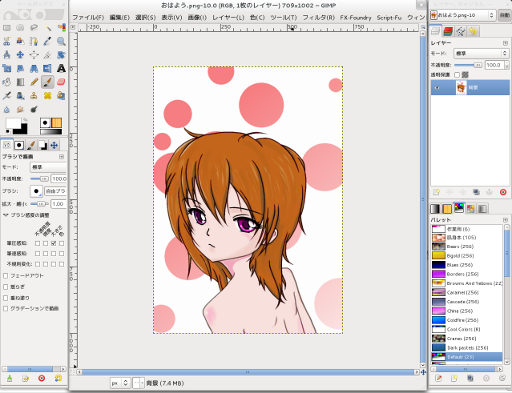This screenshot has width=512, height=393.
Task: Open the フィルタ(R) menu
Action: coord(319,17)
